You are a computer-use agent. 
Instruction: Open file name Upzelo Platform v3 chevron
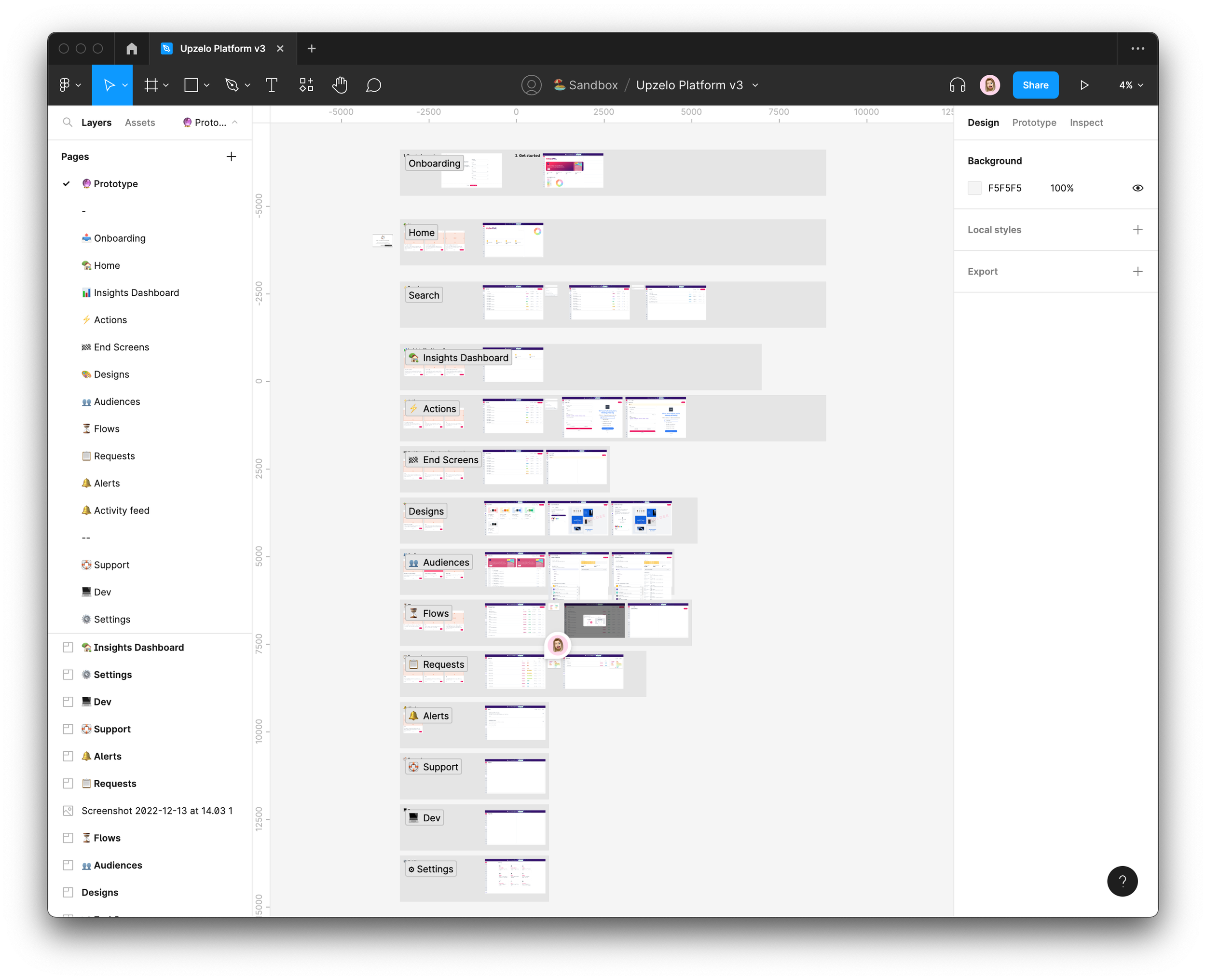[755, 85]
